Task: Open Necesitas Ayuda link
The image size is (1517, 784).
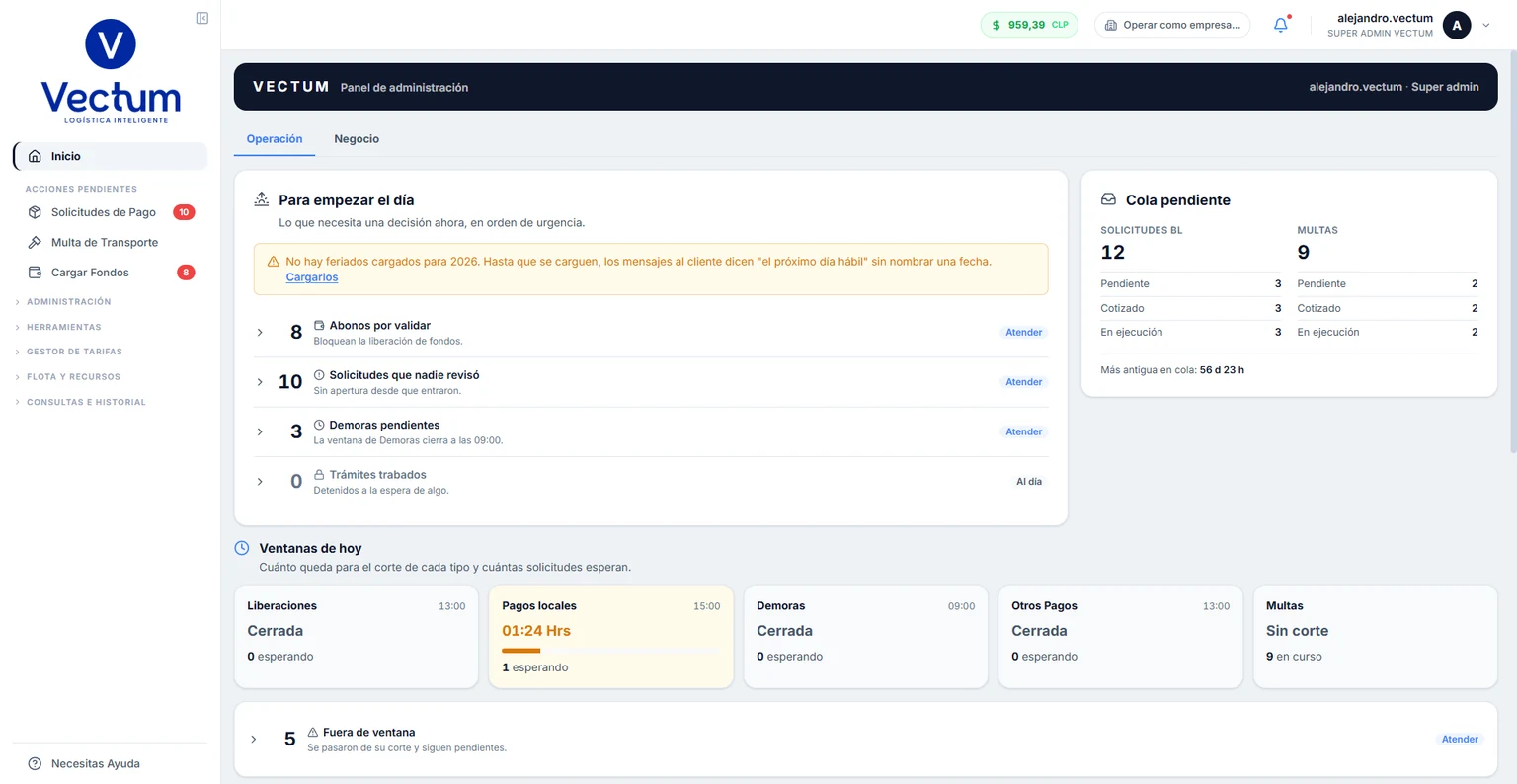Action: tap(96, 763)
